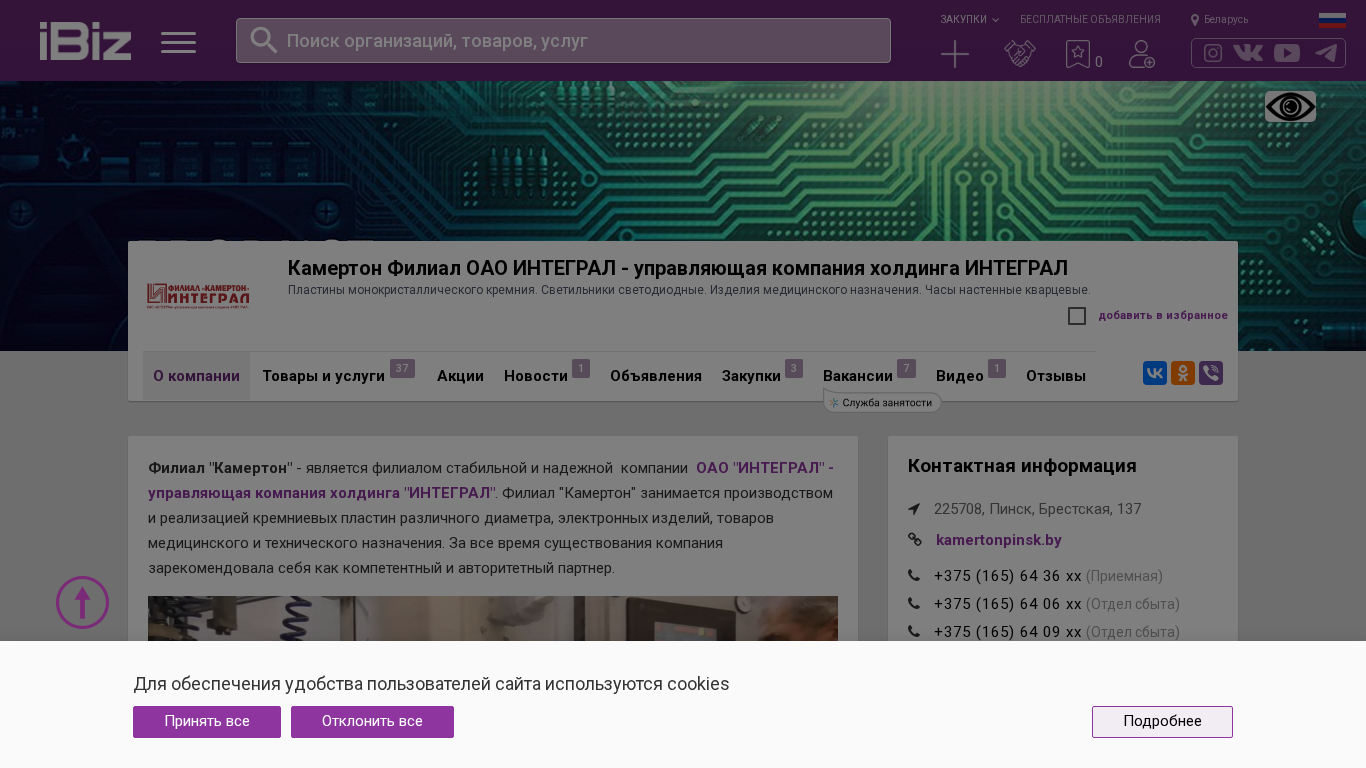Click the phone number +375 (165) 64 06

click(x=1008, y=604)
